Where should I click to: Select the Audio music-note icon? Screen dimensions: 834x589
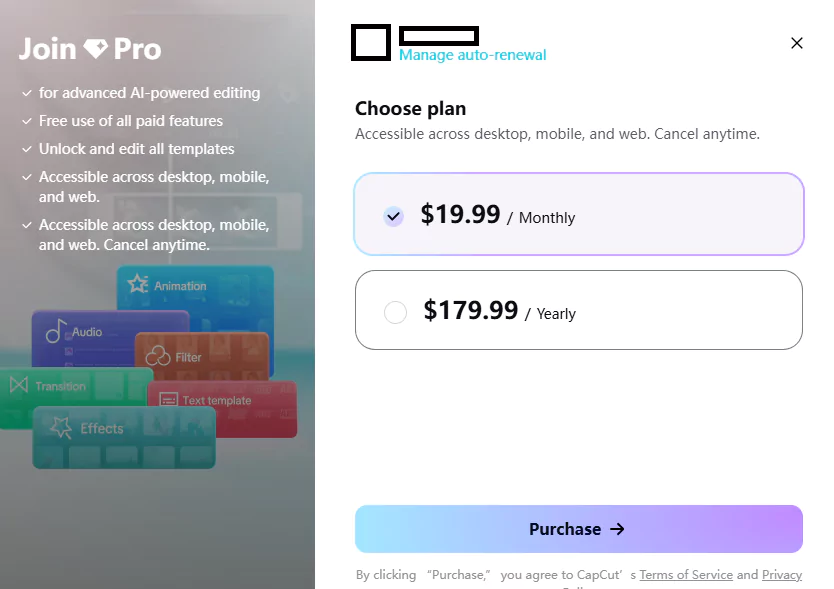point(57,331)
